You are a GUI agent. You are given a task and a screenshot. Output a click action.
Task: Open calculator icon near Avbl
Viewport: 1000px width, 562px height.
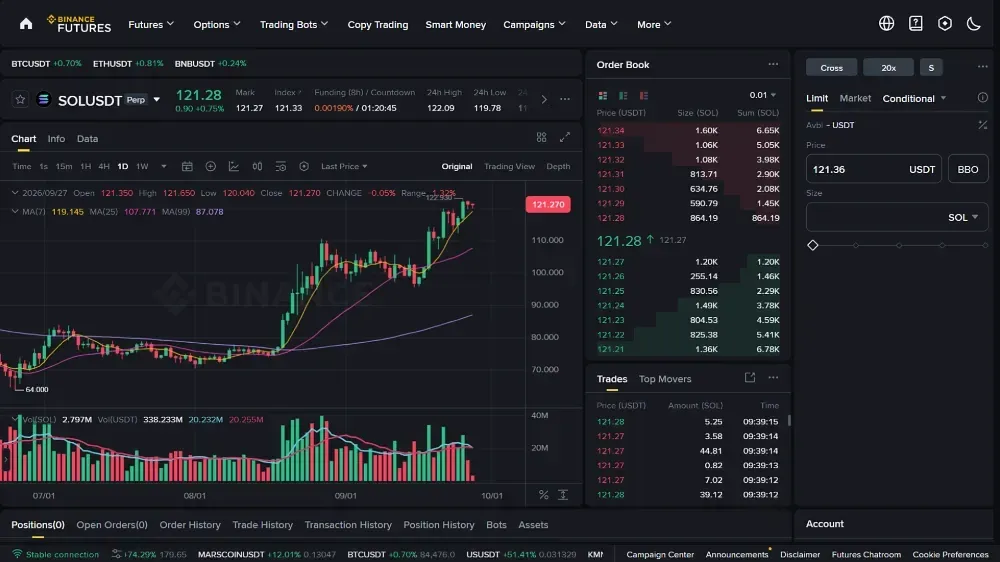(x=982, y=125)
